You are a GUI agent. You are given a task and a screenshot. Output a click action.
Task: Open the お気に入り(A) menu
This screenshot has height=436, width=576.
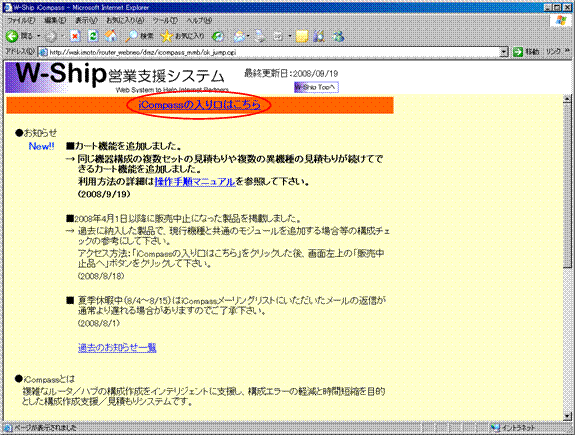(x=125, y=21)
